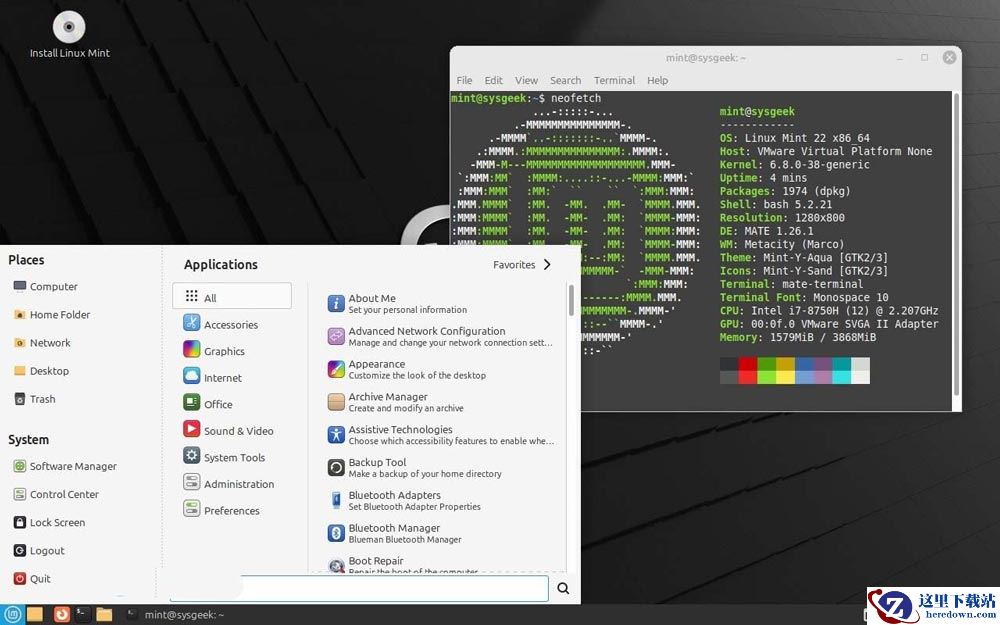Select the Sound & Video category
The height and width of the screenshot is (625, 1000).
tap(228, 430)
